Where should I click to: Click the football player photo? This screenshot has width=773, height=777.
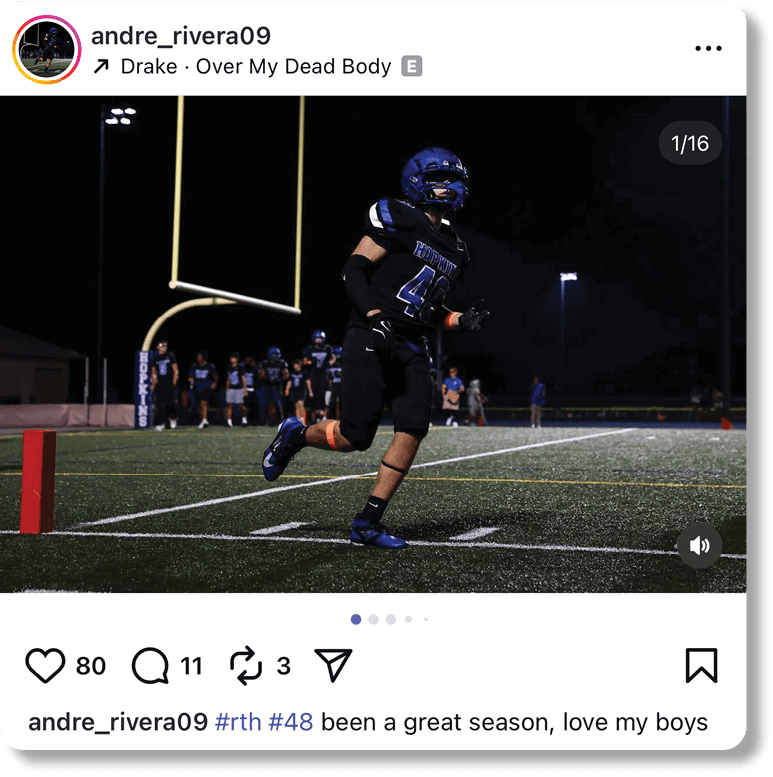point(373,344)
